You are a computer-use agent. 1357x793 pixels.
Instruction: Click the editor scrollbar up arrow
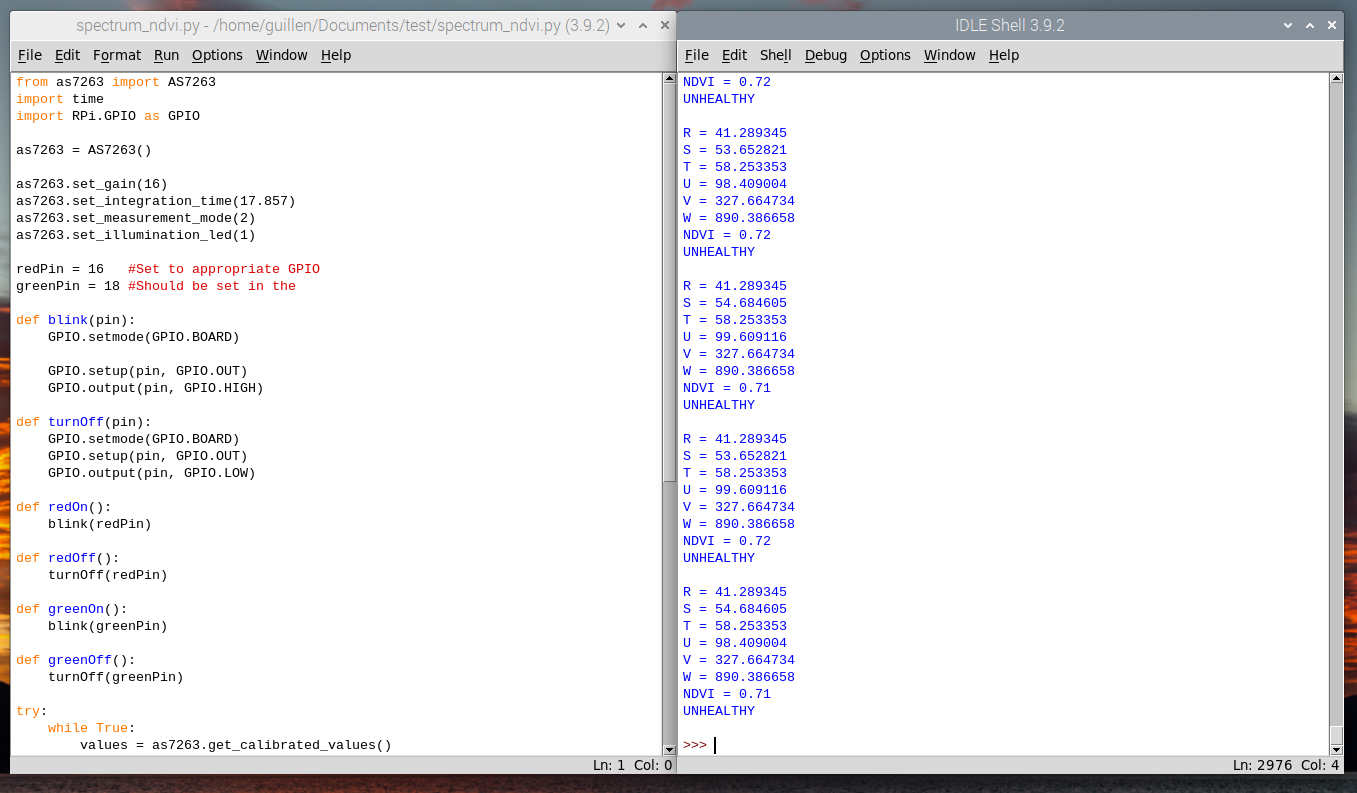[669, 79]
